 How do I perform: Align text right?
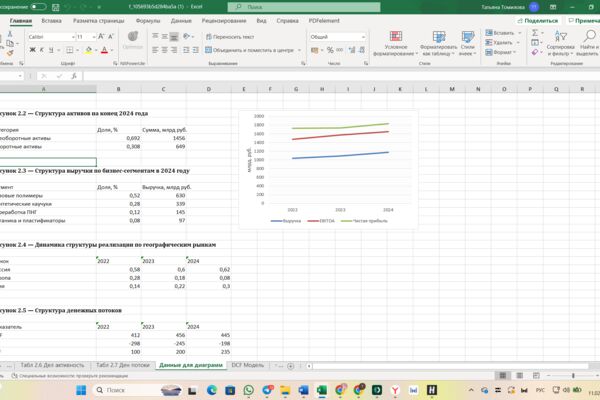174,50
